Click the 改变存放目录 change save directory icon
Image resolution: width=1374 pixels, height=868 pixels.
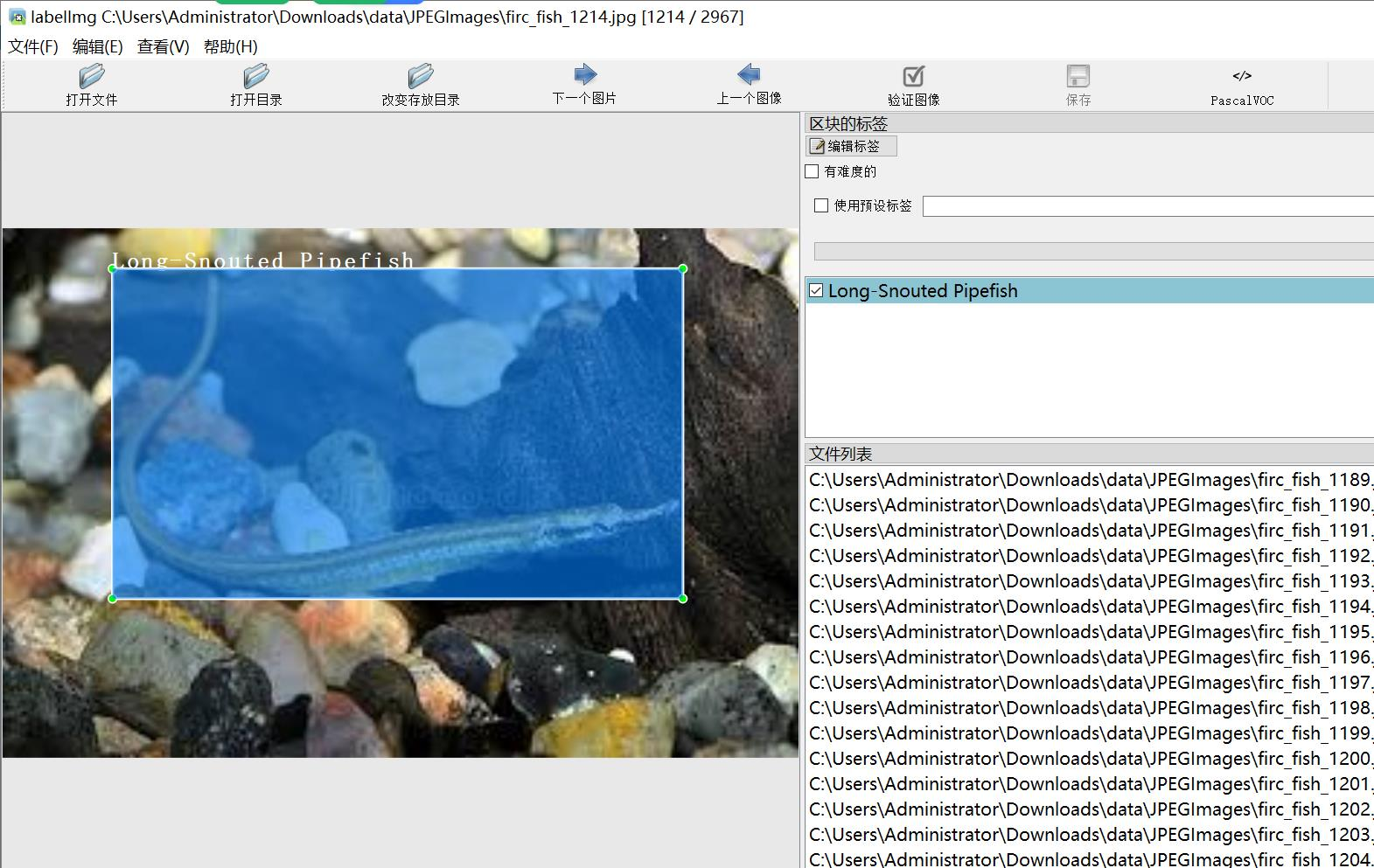point(420,76)
